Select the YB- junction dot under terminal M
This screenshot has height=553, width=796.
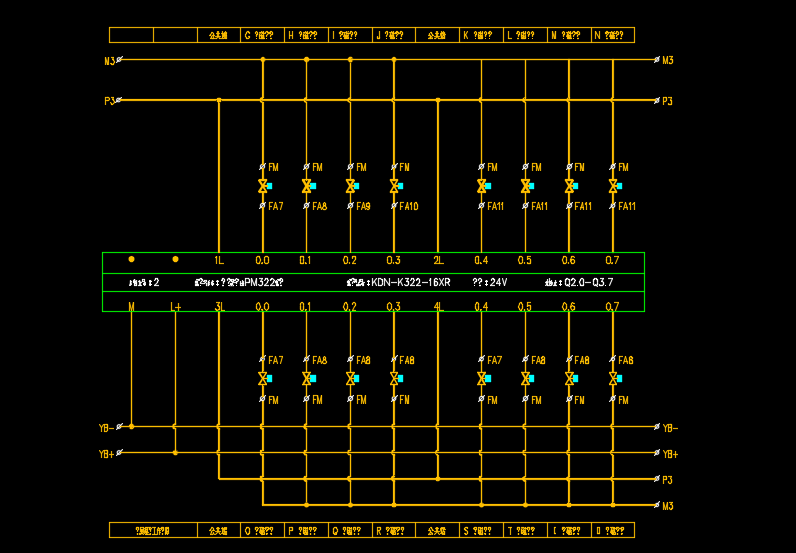[x=131, y=427]
